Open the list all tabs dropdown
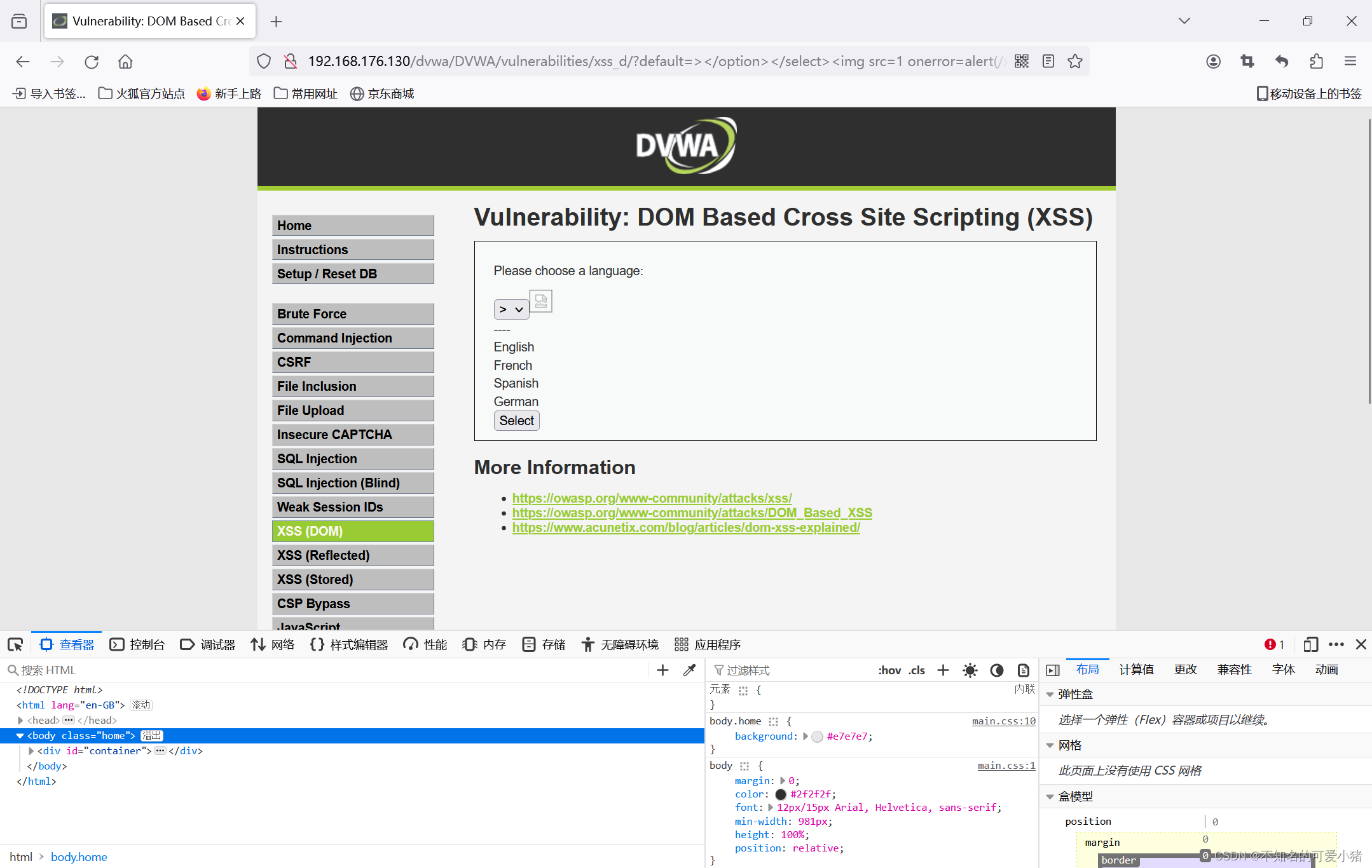Image resolution: width=1372 pixels, height=868 pixels. click(1184, 21)
